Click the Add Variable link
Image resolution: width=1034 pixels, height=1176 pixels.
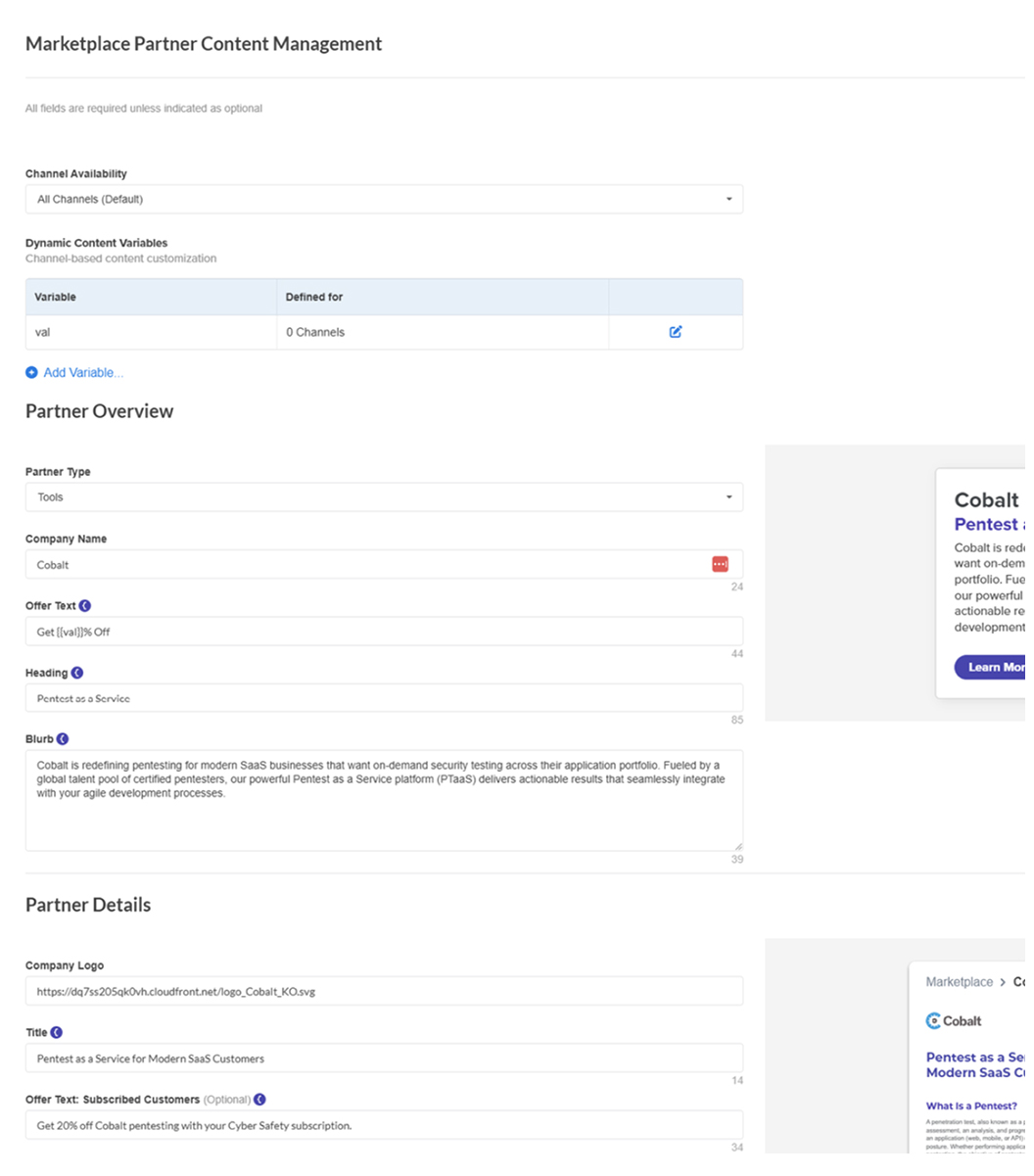[83, 373]
